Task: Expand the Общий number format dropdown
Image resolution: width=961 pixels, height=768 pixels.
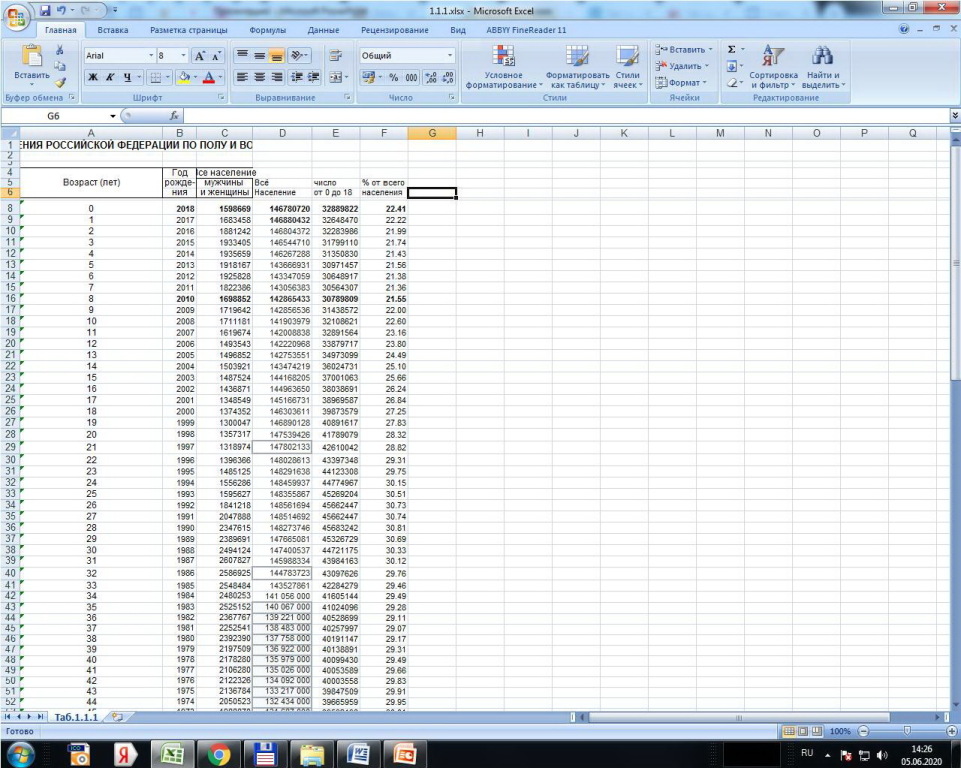Action: click(450, 56)
